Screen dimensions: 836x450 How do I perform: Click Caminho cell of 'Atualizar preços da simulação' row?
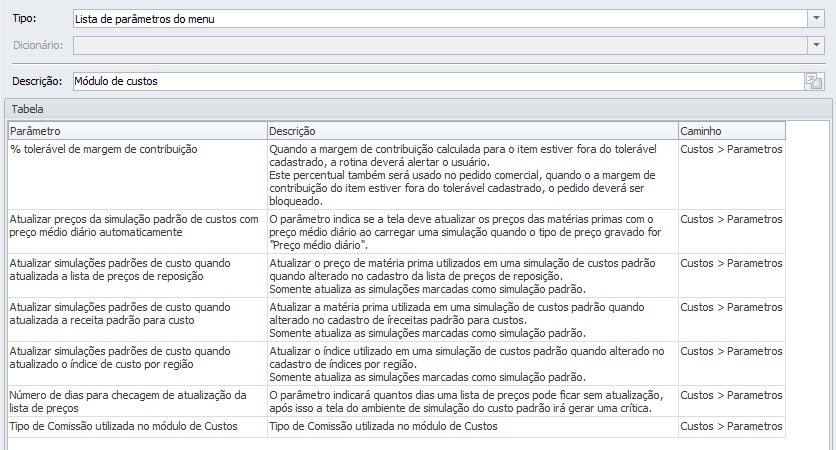[x=732, y=231]
